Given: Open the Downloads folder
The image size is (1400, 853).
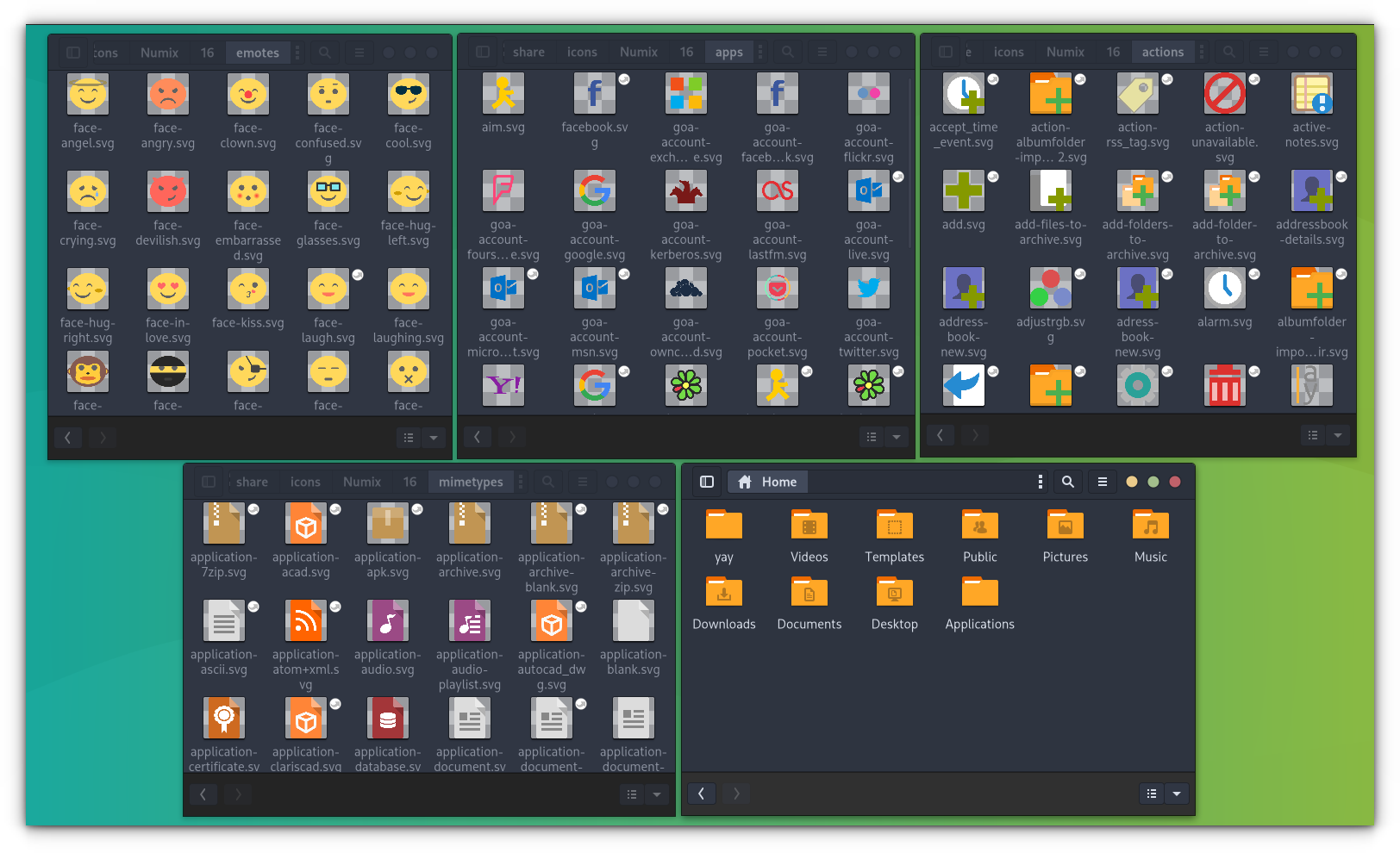Looking at the screenshot, I should (724, 591).
